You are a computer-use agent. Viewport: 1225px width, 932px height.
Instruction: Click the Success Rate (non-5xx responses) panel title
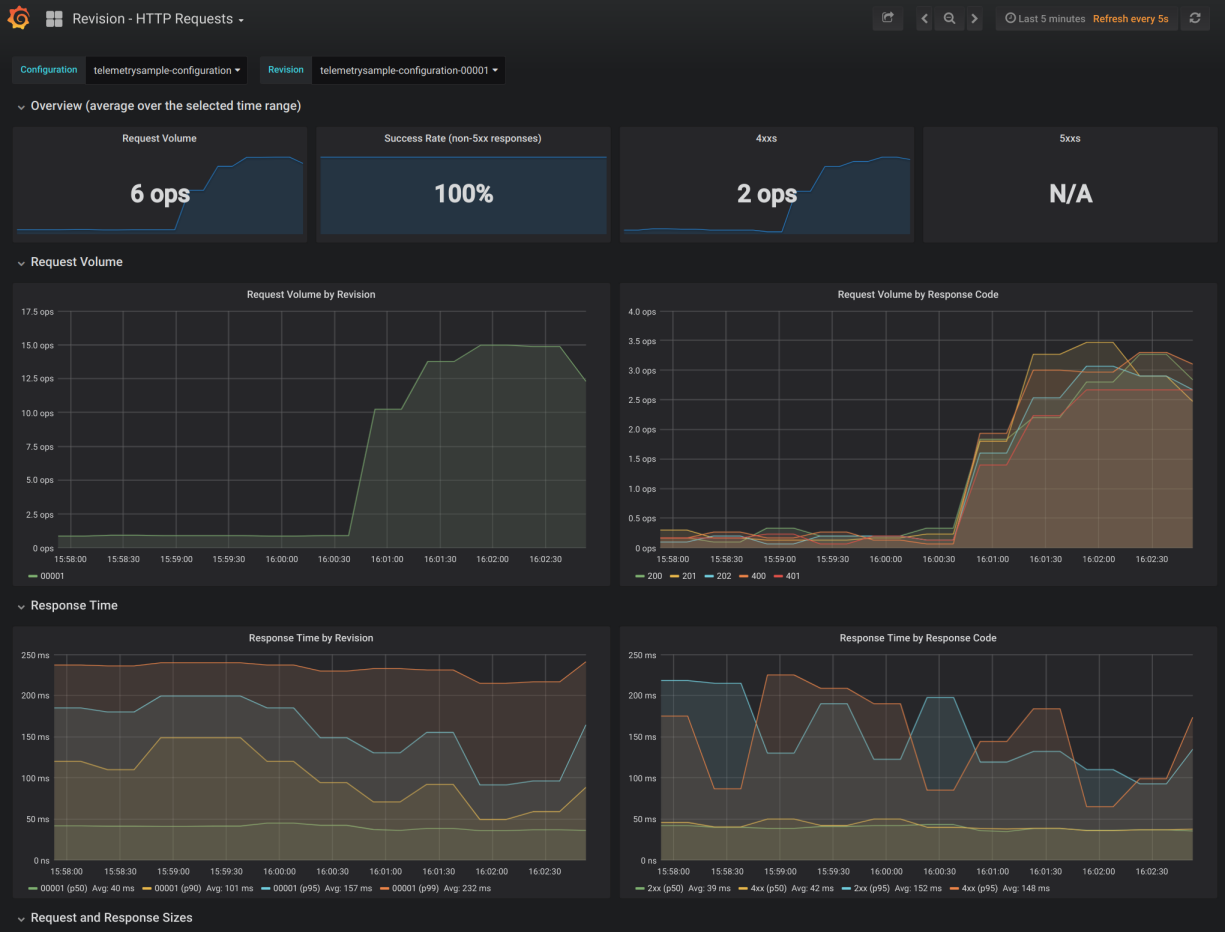(x=463, y=138)
